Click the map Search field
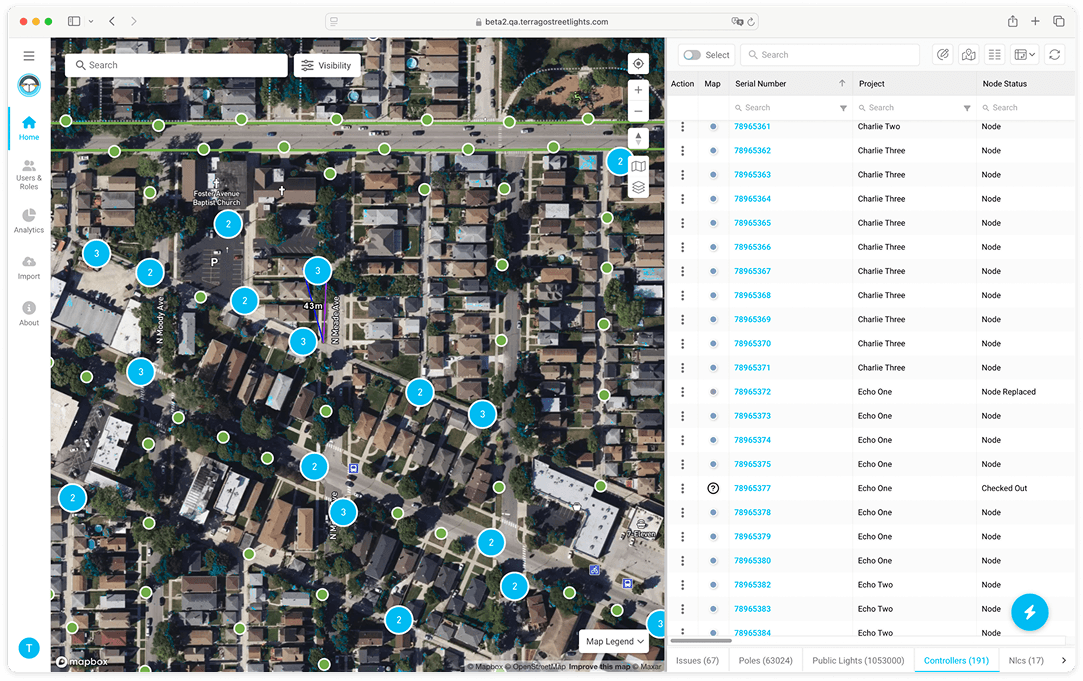1083x681 pixels. click(x=176, y=66)
